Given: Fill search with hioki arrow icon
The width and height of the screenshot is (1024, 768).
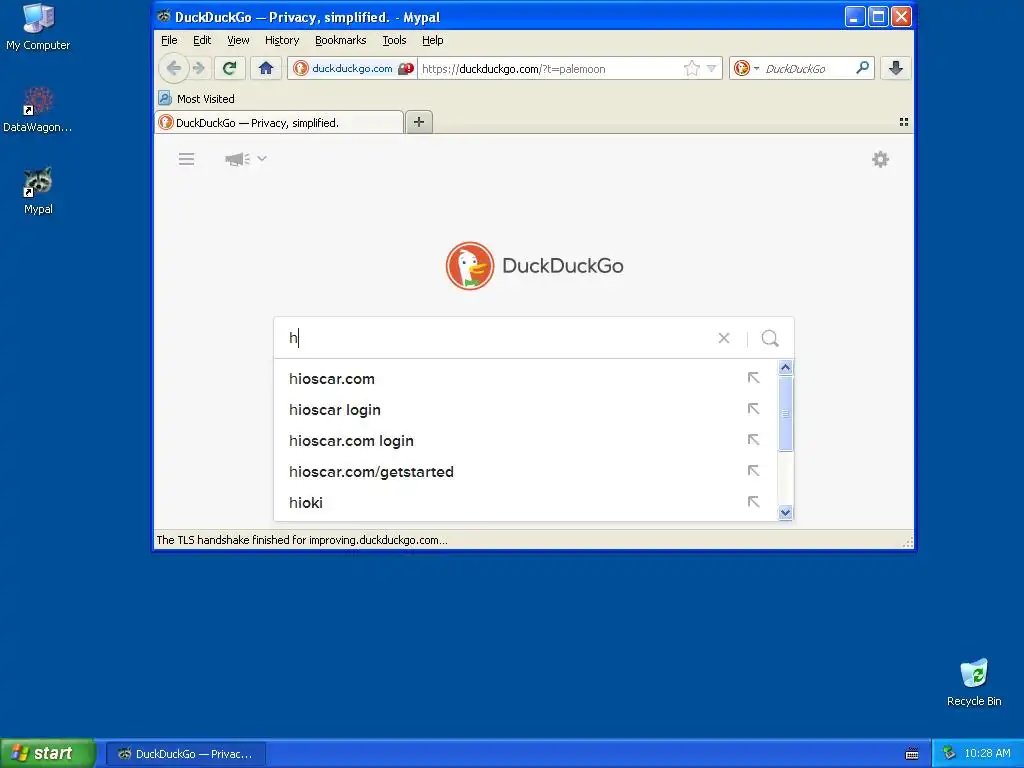Looking at the screenshot, I should click(753, 502).
